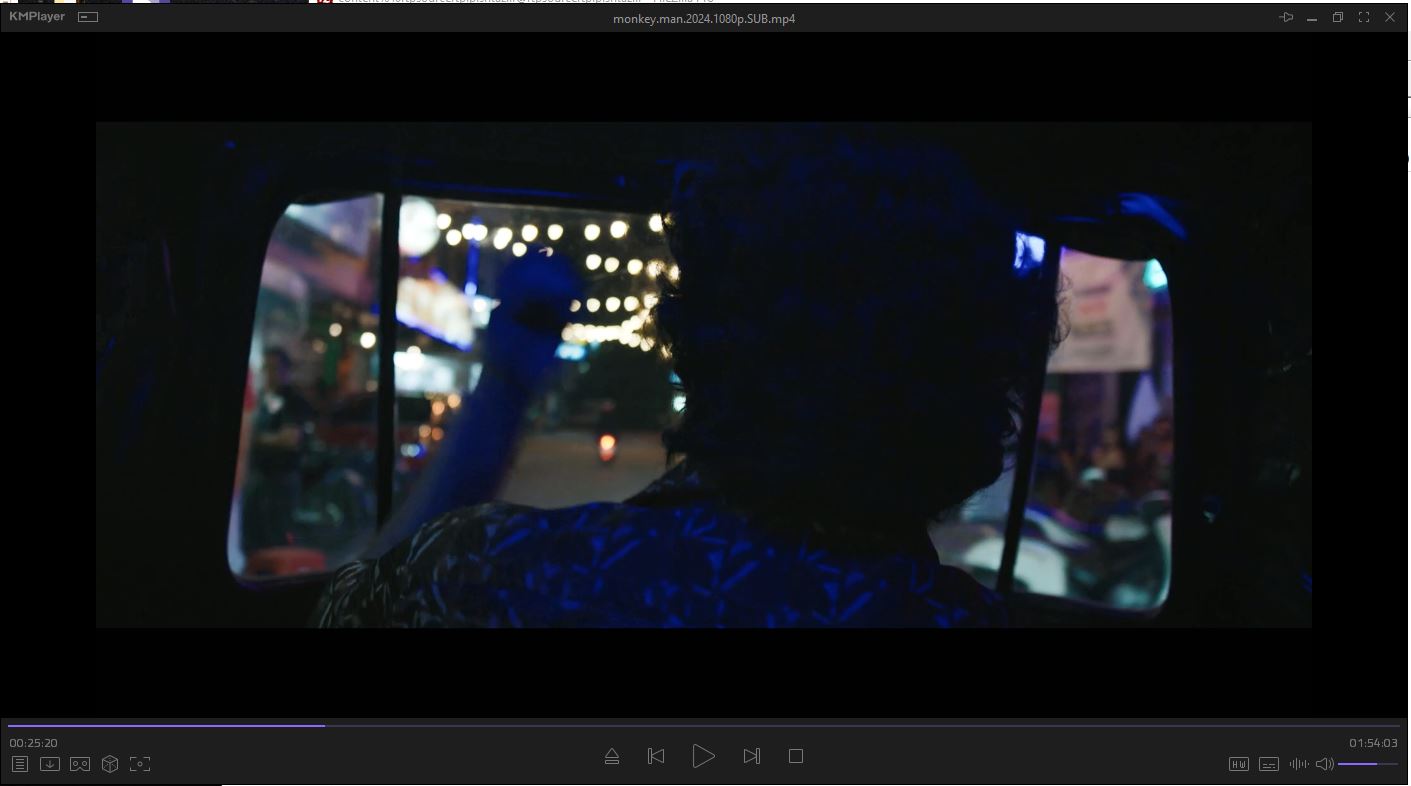
Task: Click the screen capture frame icon
Action: (140, 764)
